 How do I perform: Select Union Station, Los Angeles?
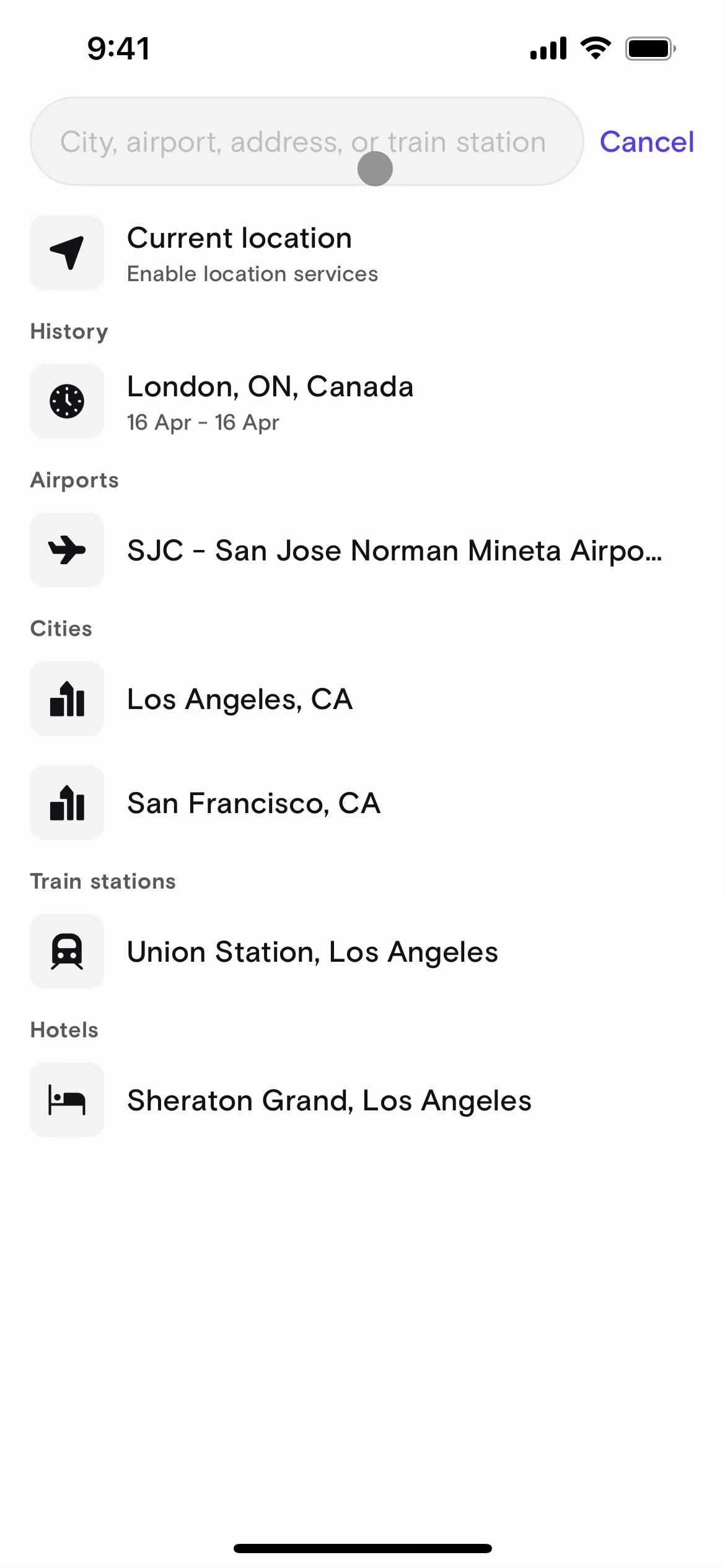pyautogui.click(x=312, y=952)
